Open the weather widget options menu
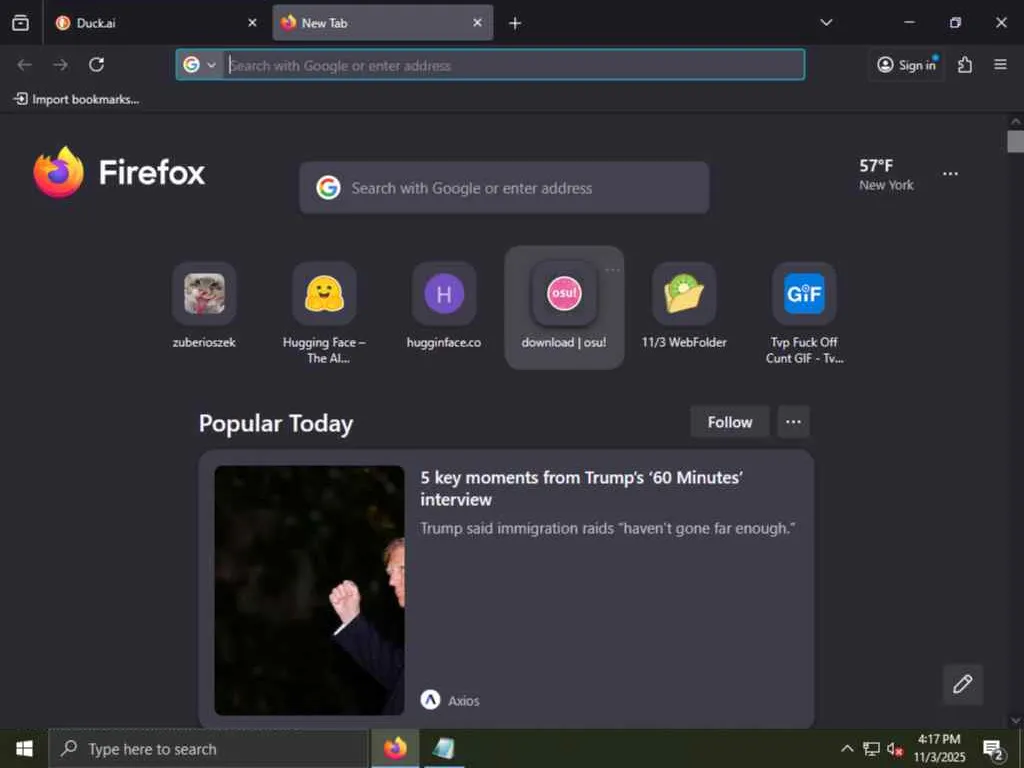This screenshot has width=1024, height=768. coord(950,174)
